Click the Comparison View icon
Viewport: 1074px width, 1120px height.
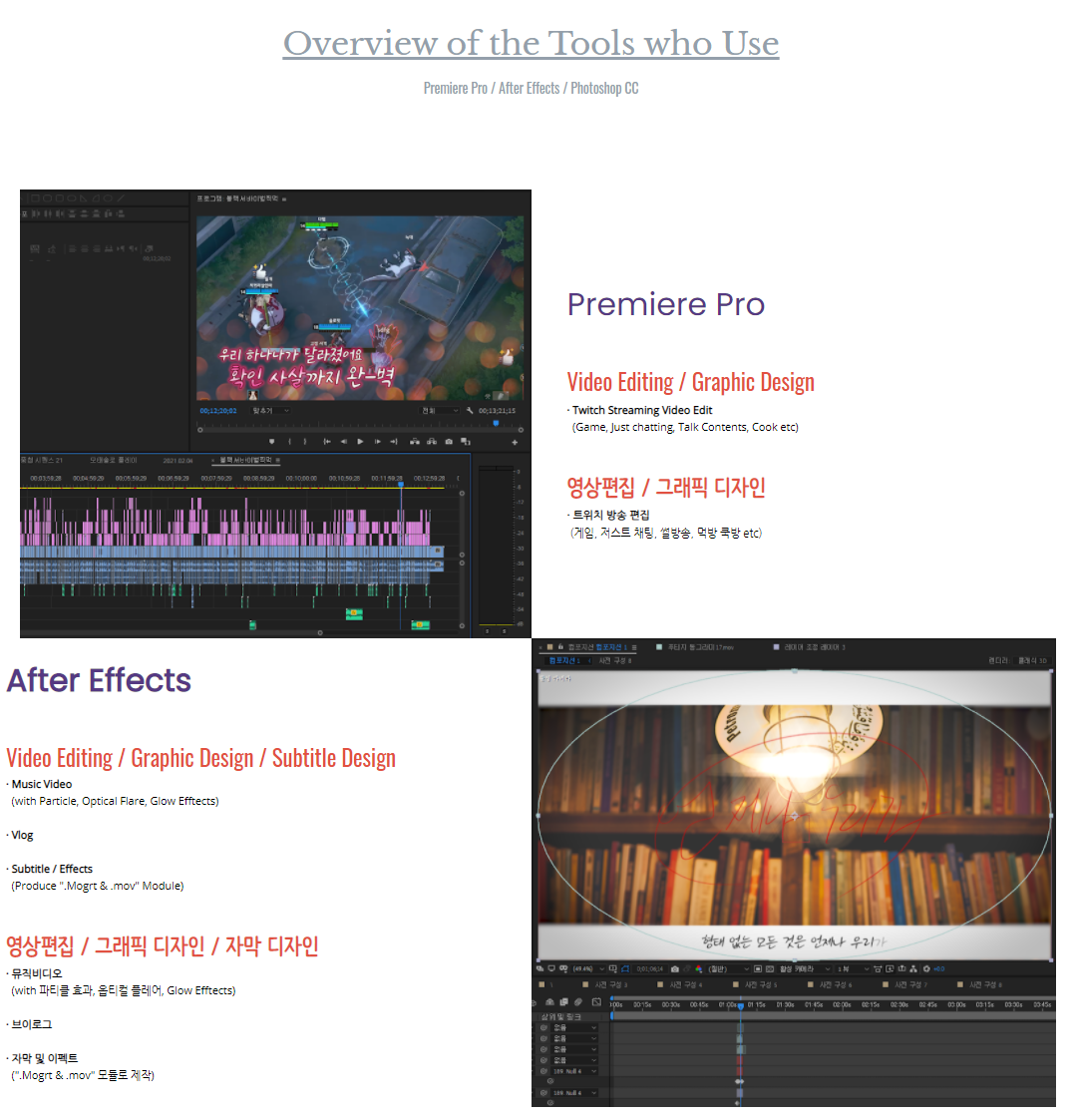coord(466,442)
